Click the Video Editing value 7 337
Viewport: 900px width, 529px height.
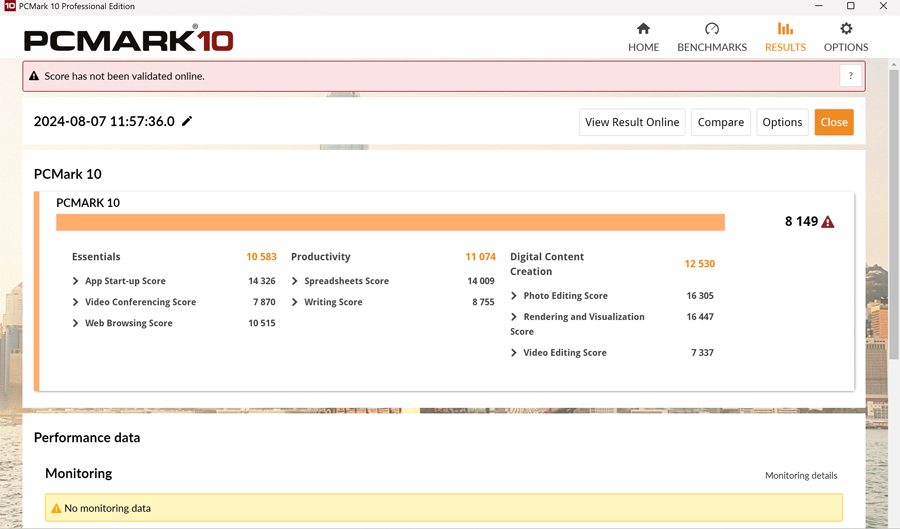point(703,352)
